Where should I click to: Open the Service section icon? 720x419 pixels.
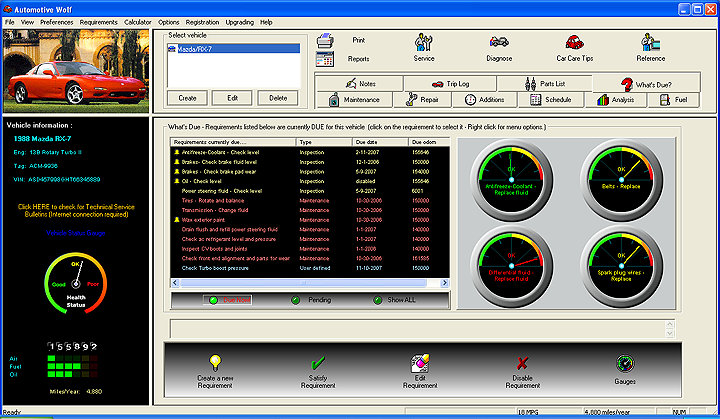[x=423, y=42]
